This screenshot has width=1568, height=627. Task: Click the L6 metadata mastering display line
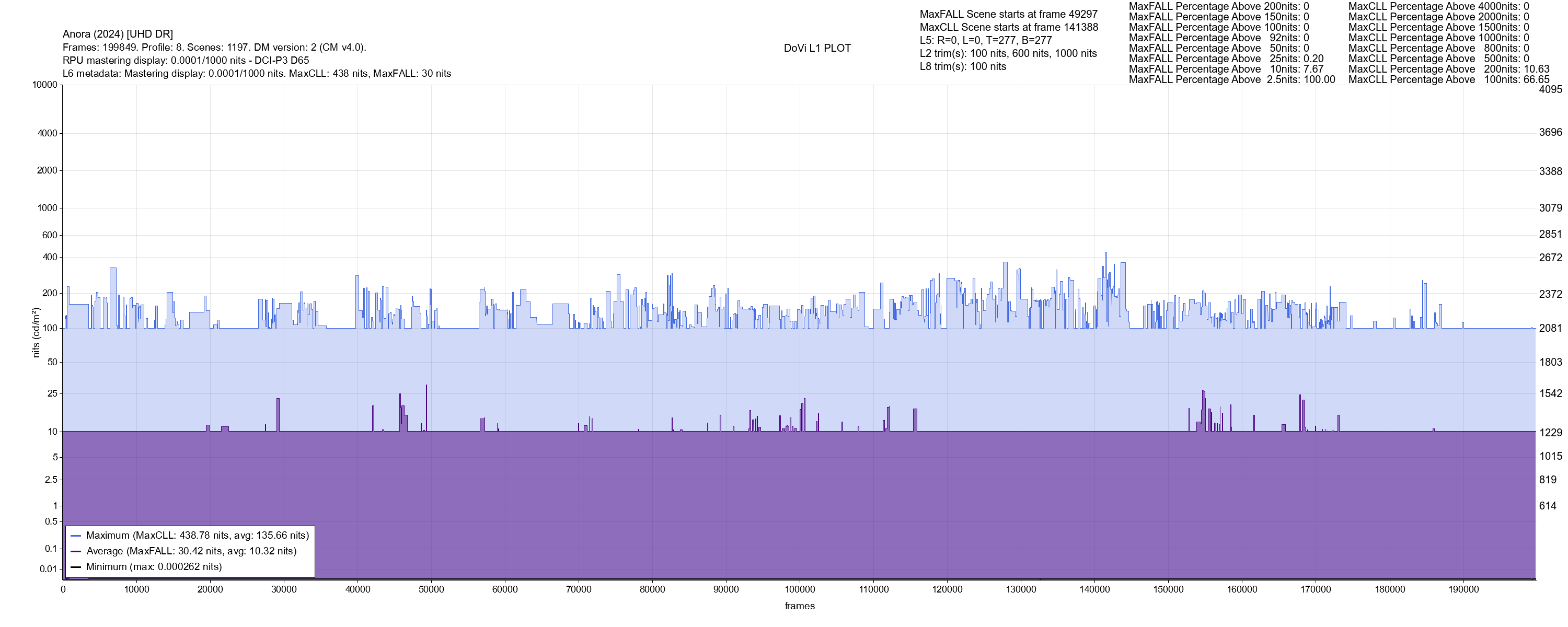[x=256, y=74]
